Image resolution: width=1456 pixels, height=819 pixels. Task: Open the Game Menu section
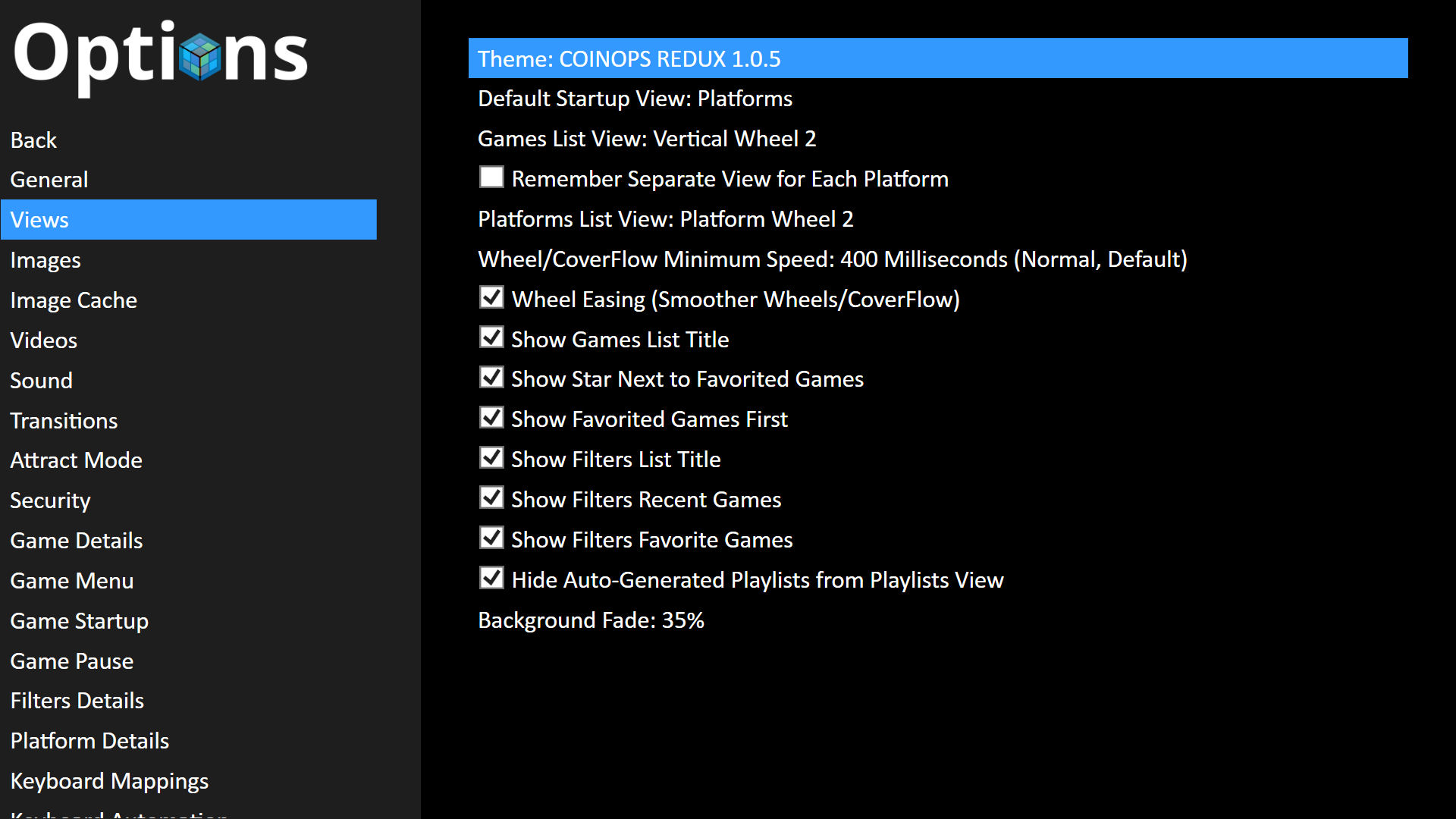[x=189, y=581]
